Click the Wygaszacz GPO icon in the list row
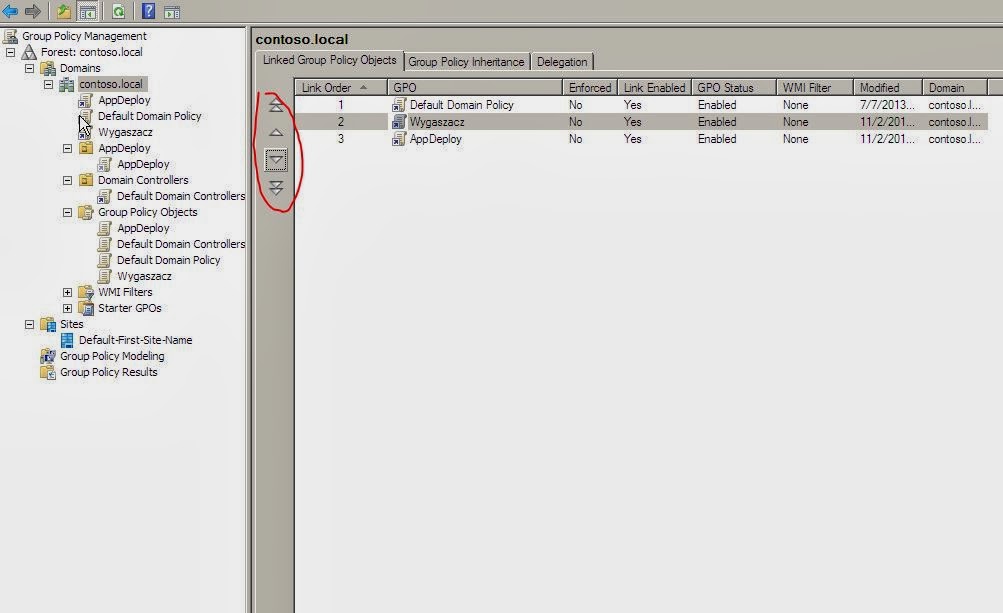1003x613 pixels. (x=399, y=122)
